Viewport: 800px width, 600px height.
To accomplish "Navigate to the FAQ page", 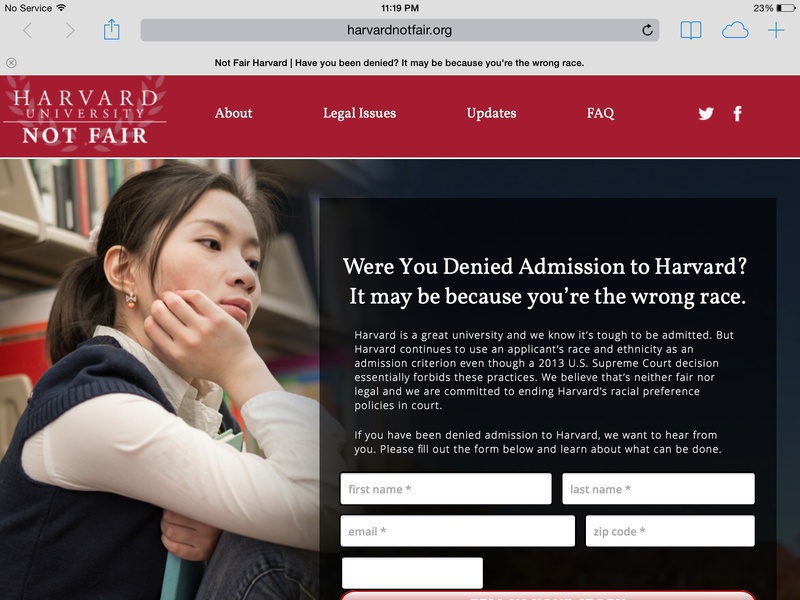I will (x=600, y=114).
